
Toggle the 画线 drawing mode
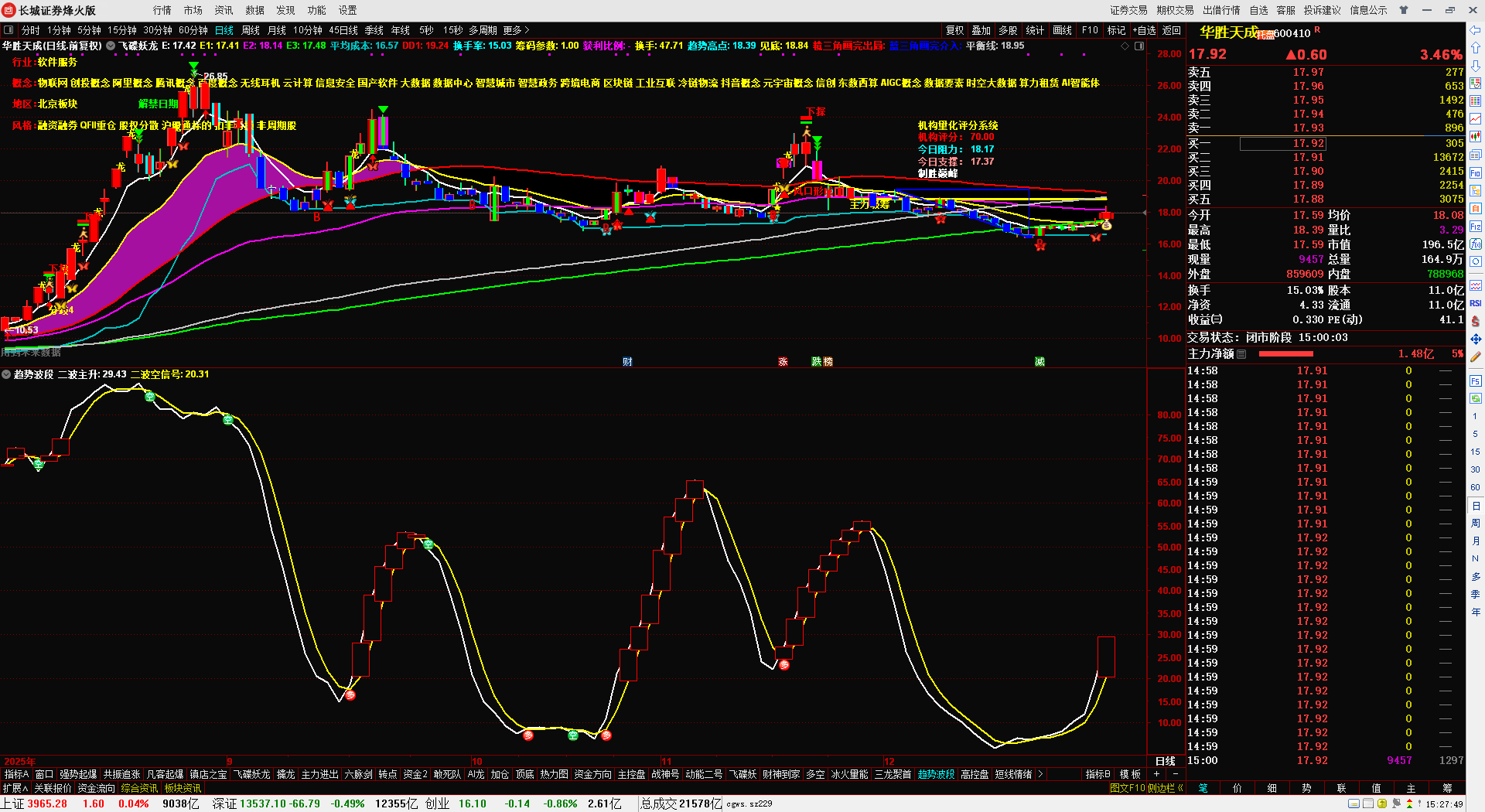point(1063,30)
